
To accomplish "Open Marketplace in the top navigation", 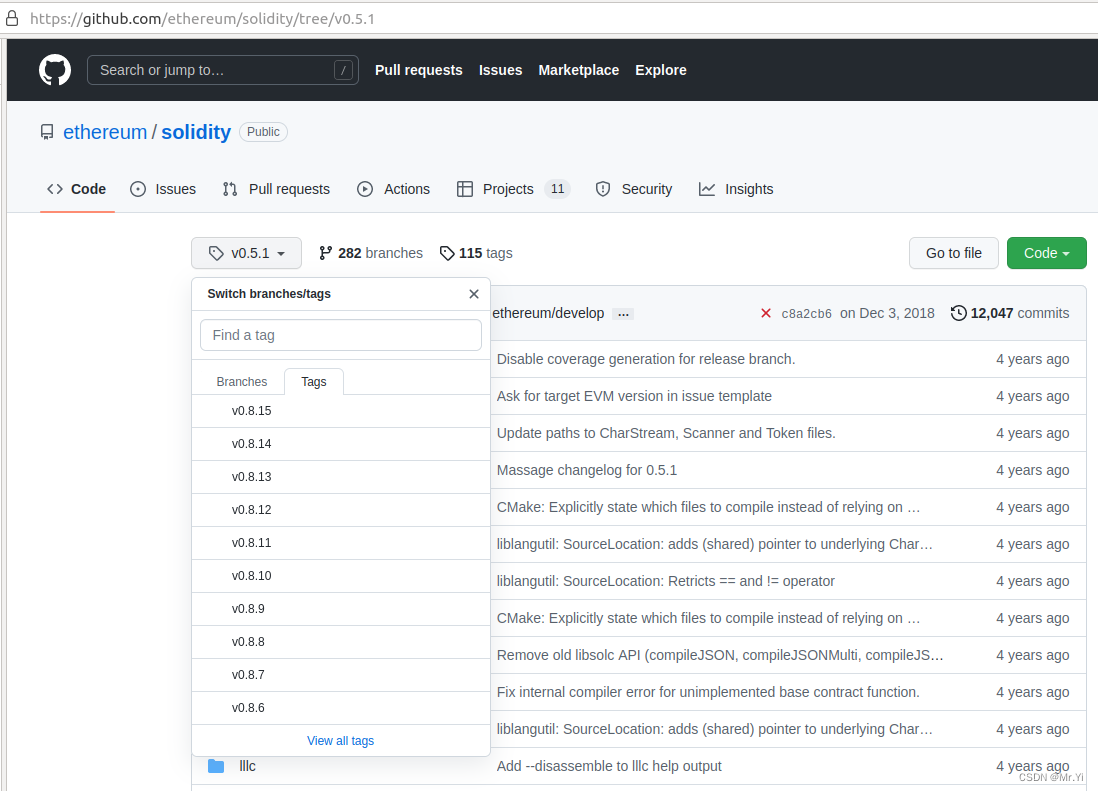I will (x=578, y=70).
